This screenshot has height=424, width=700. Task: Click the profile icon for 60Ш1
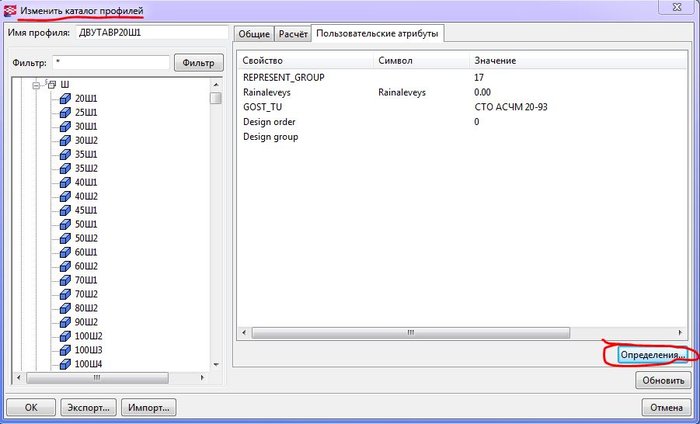pos(65,252)
